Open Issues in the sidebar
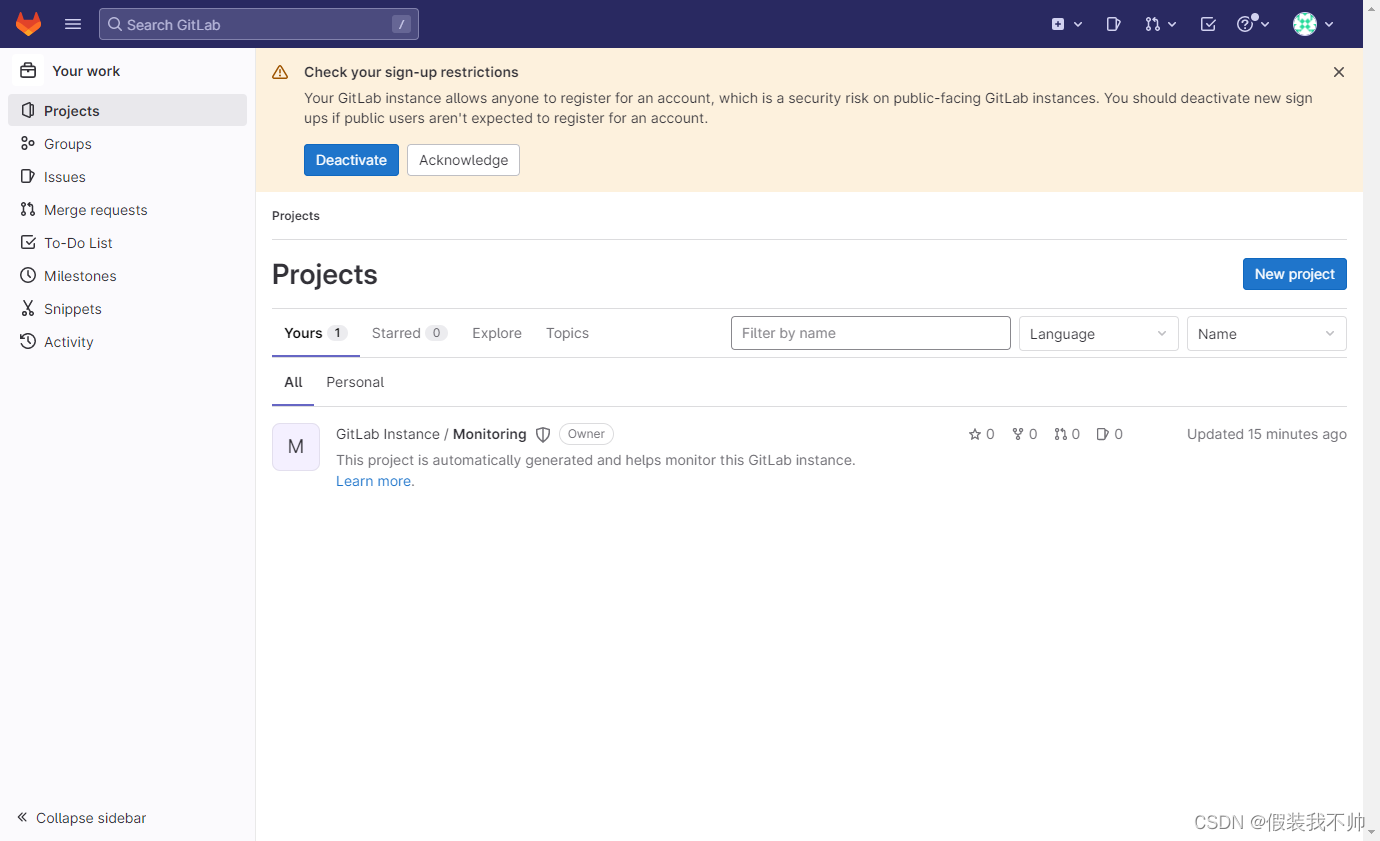Viewport: 1380px width, 841px height. point(128,177)
